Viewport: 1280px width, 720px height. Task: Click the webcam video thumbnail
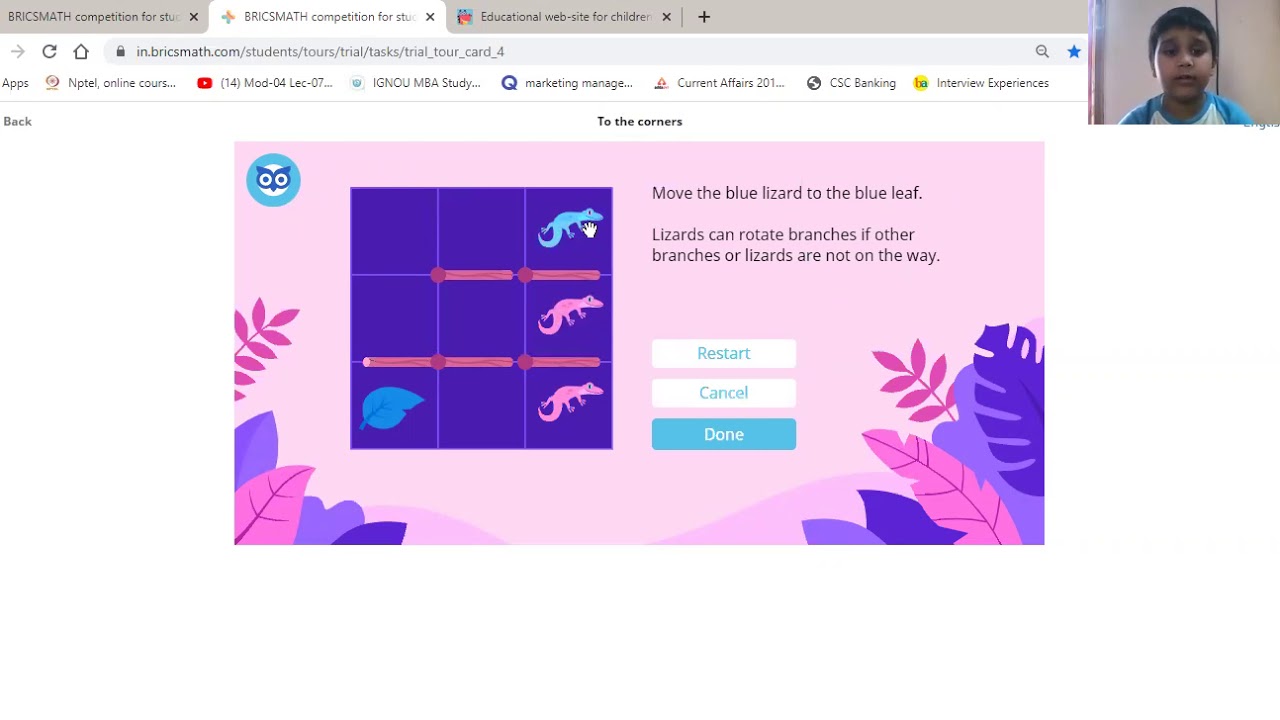[x=1184, y=62]
